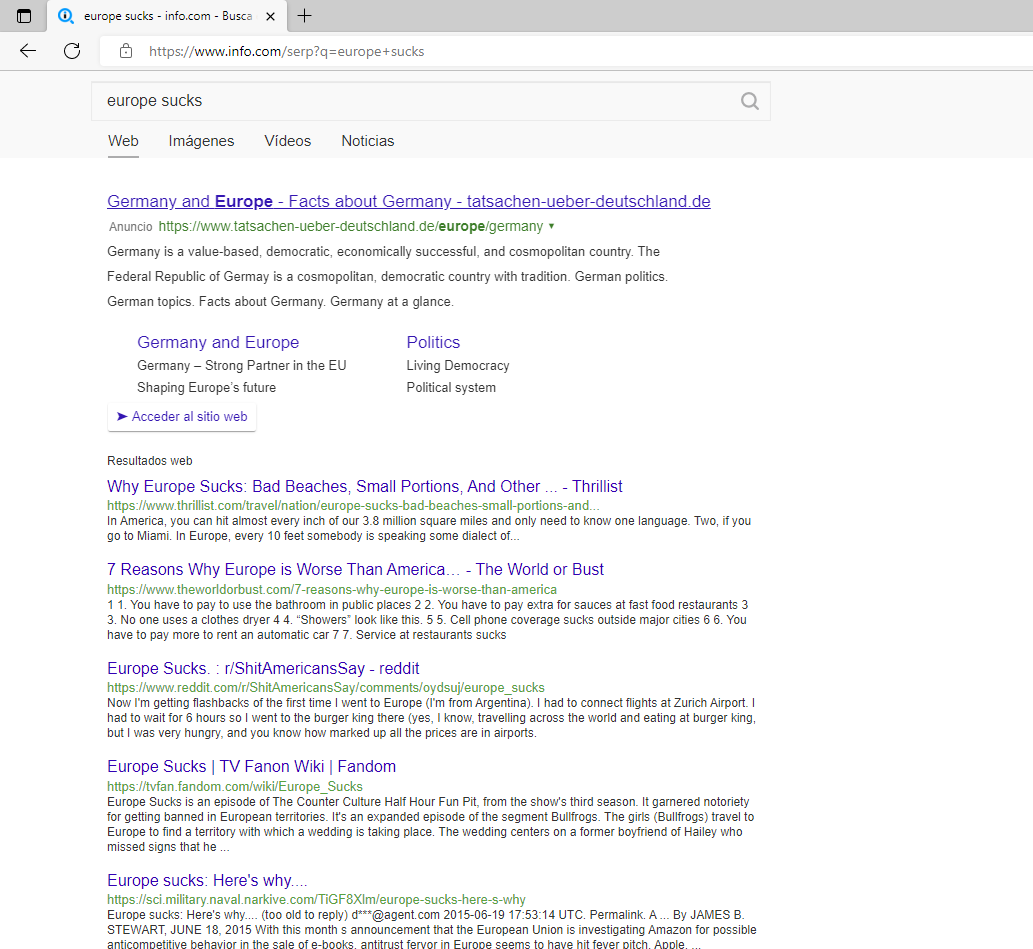
Task: Open 7 Reasons Why Europe is Worse result
Action: click(x=355, y=569)
